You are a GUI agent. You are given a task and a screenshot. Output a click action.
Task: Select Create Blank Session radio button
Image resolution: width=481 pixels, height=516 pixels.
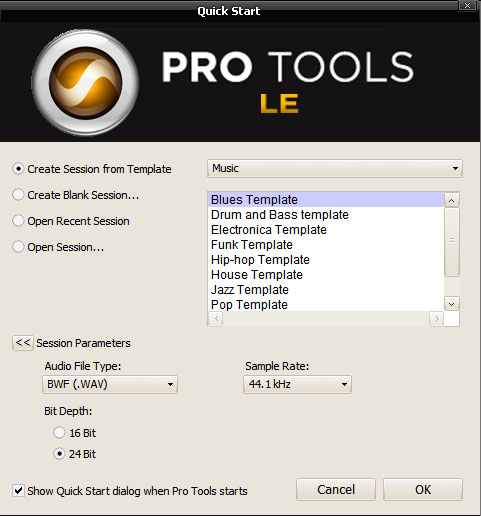coord(18,195)
